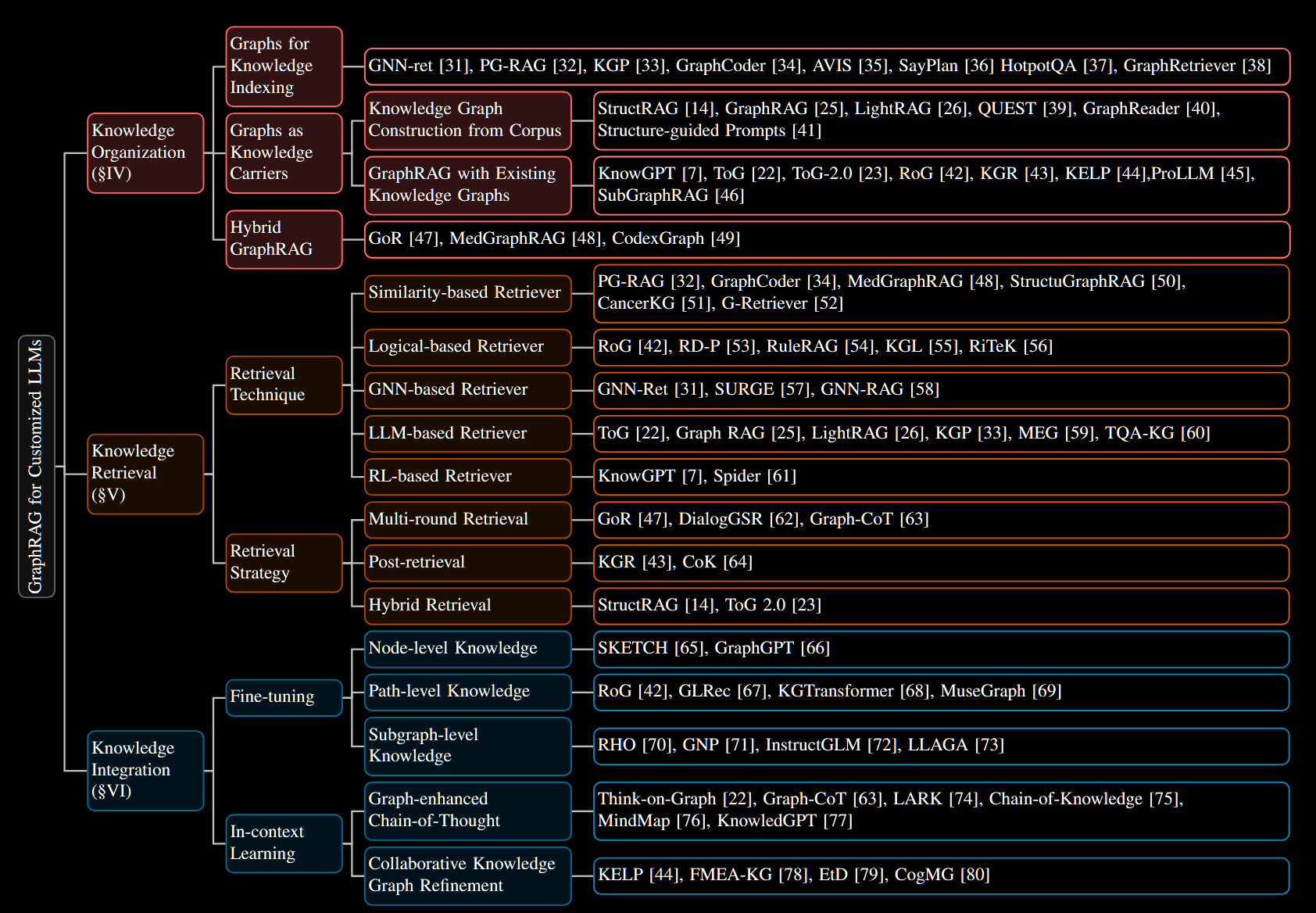Image resolution: width=1316 pixels, height=913 pixels.
Task: Select the Knowledge Integration (§VI) node
Action: [x=145, y=770]
